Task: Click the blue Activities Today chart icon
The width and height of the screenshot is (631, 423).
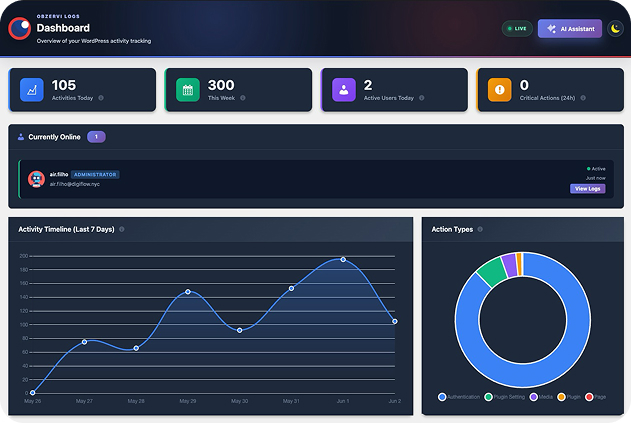Action: (32, 89)
